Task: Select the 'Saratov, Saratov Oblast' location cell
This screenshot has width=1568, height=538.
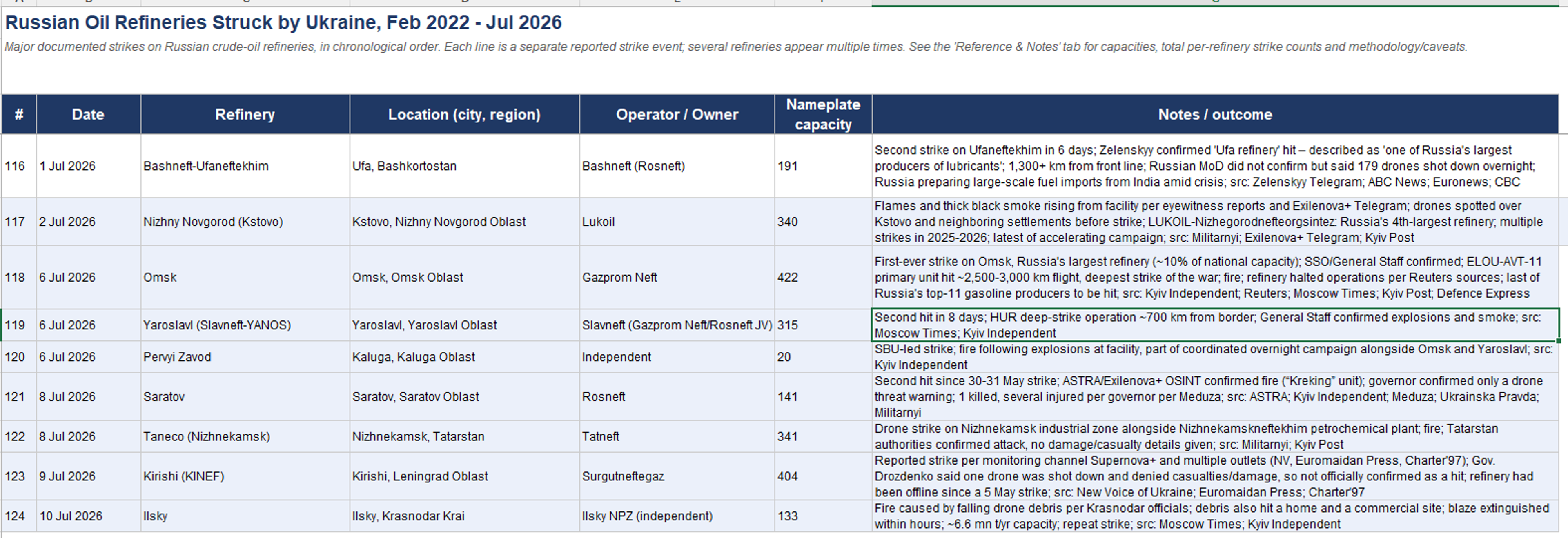Action: point(464,396)
